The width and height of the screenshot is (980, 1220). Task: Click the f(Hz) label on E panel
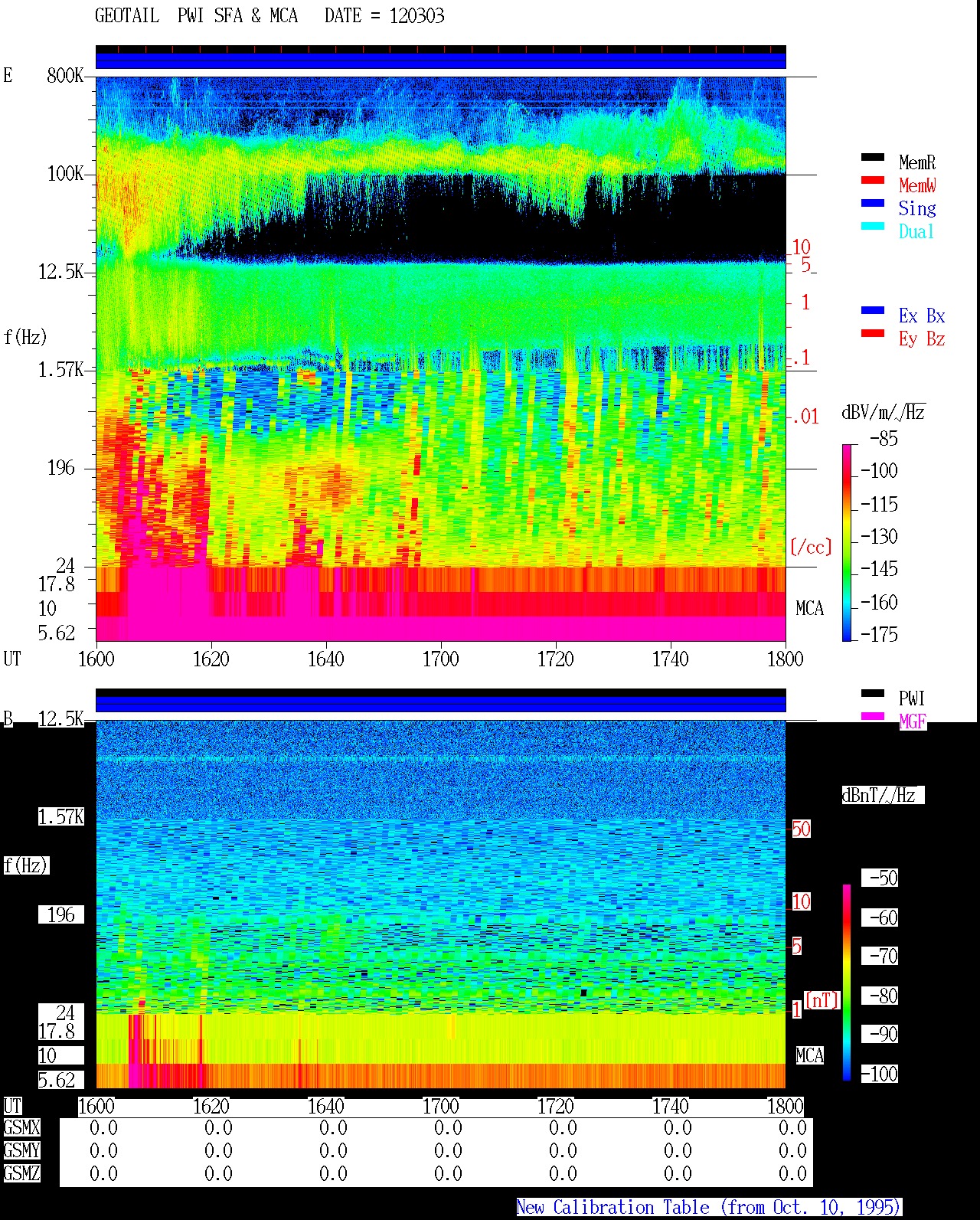tap(25, 337)
